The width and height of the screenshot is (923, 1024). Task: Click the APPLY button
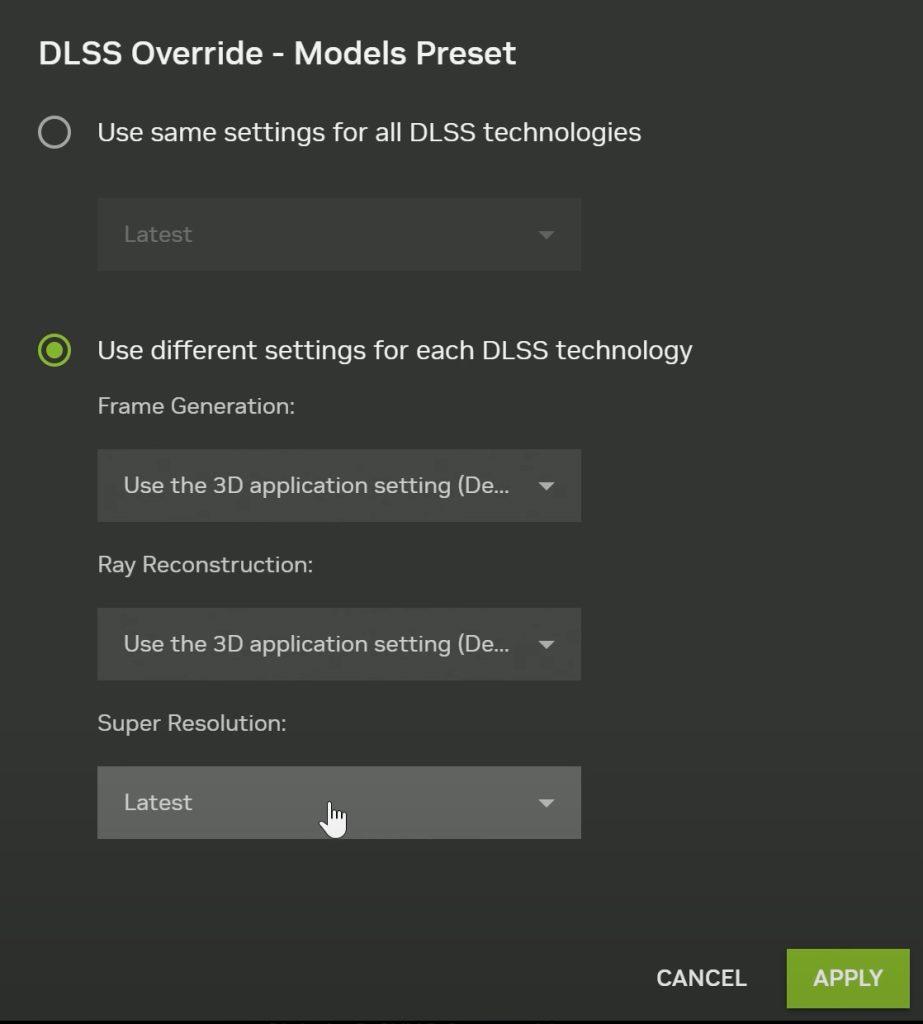click(848, 978)
